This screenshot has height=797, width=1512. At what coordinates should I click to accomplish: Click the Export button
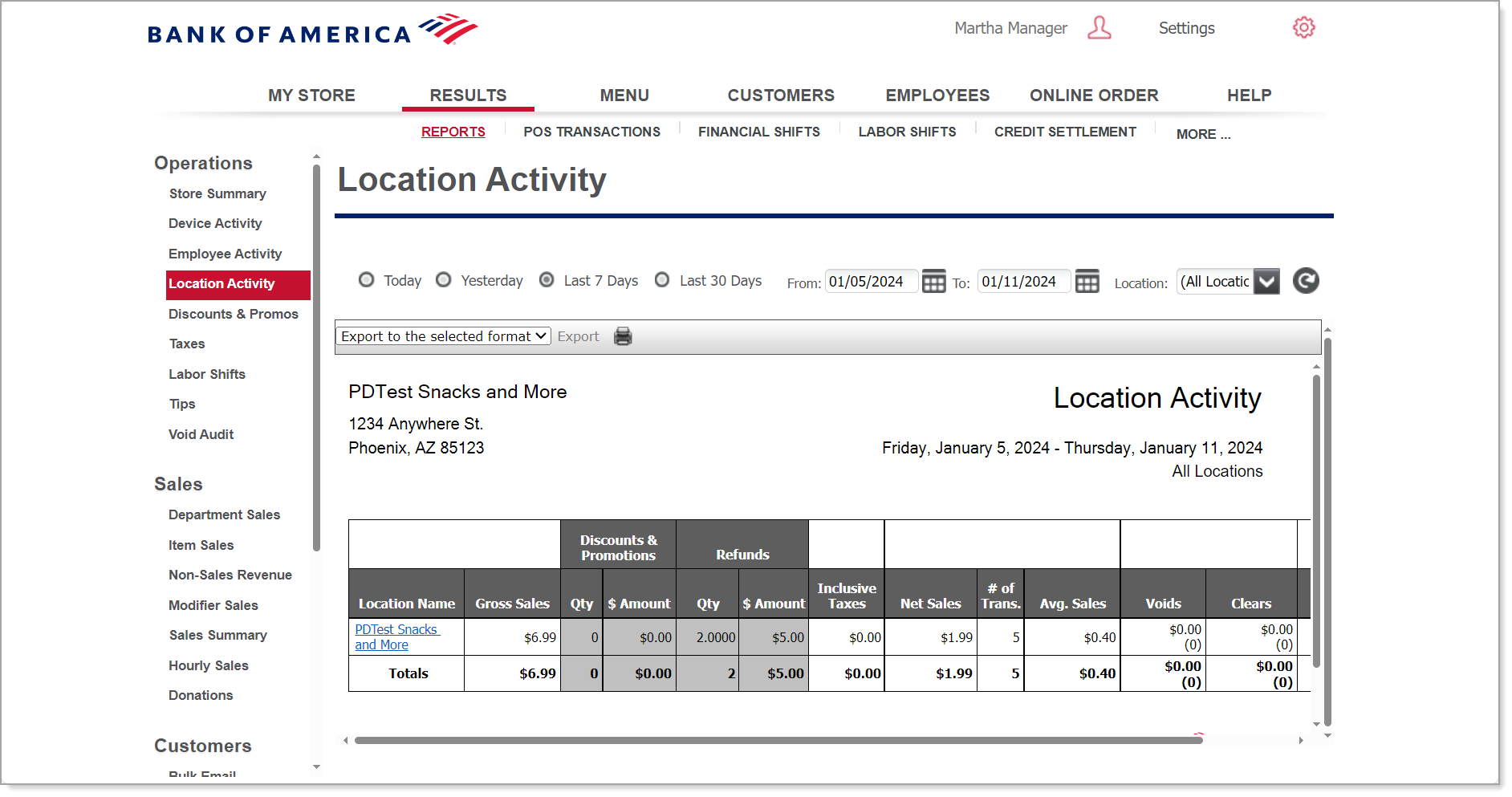[578, 336]
